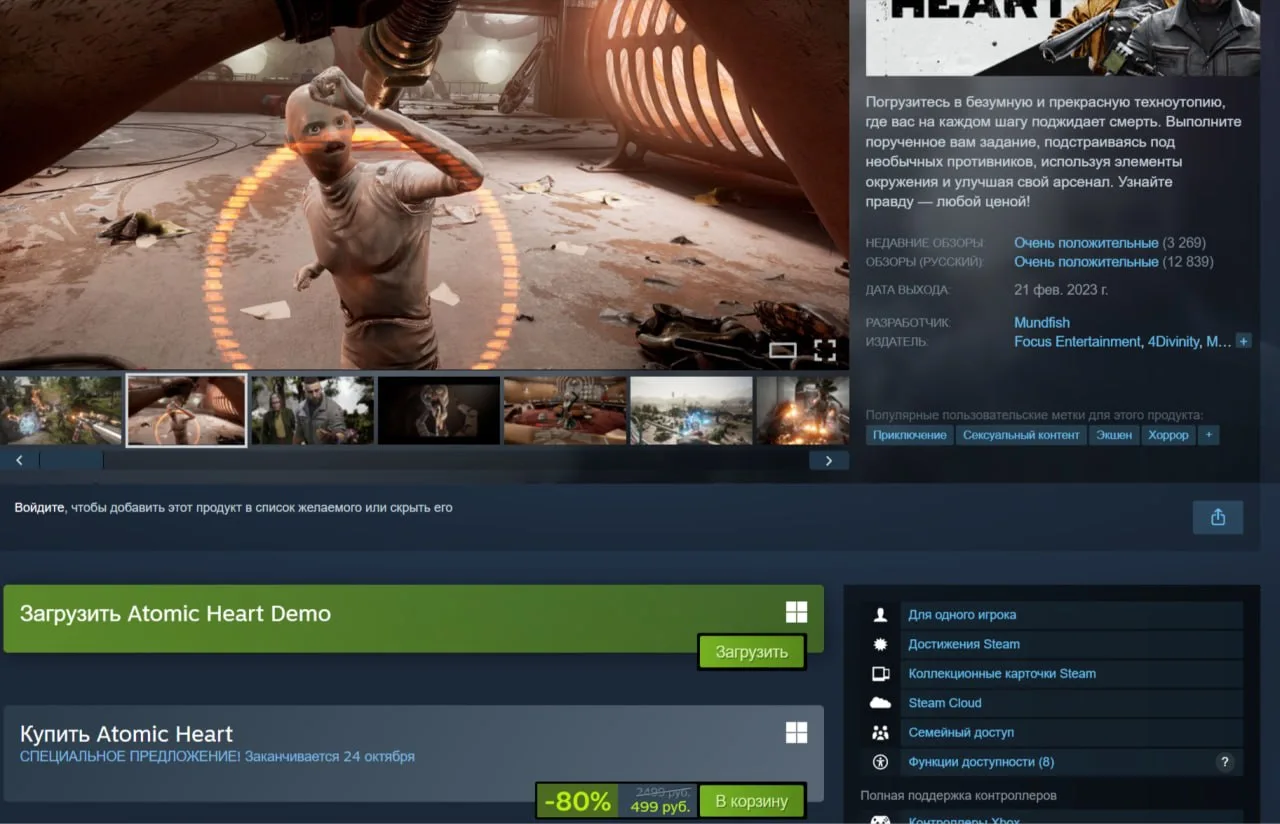Click the single-player person icon

tap(880, 615)
